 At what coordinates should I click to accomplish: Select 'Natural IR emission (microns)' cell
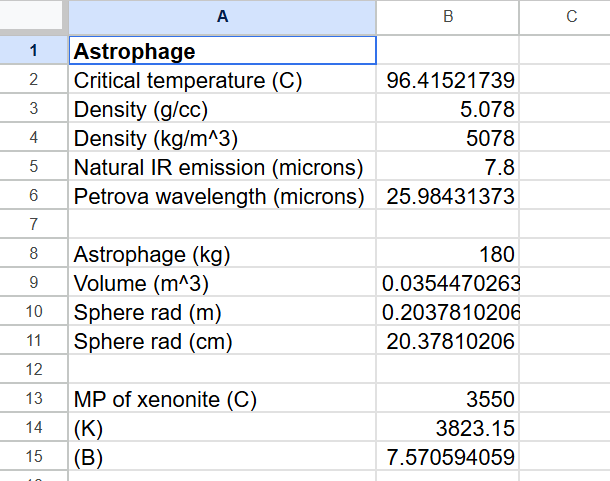coord(222,166)
